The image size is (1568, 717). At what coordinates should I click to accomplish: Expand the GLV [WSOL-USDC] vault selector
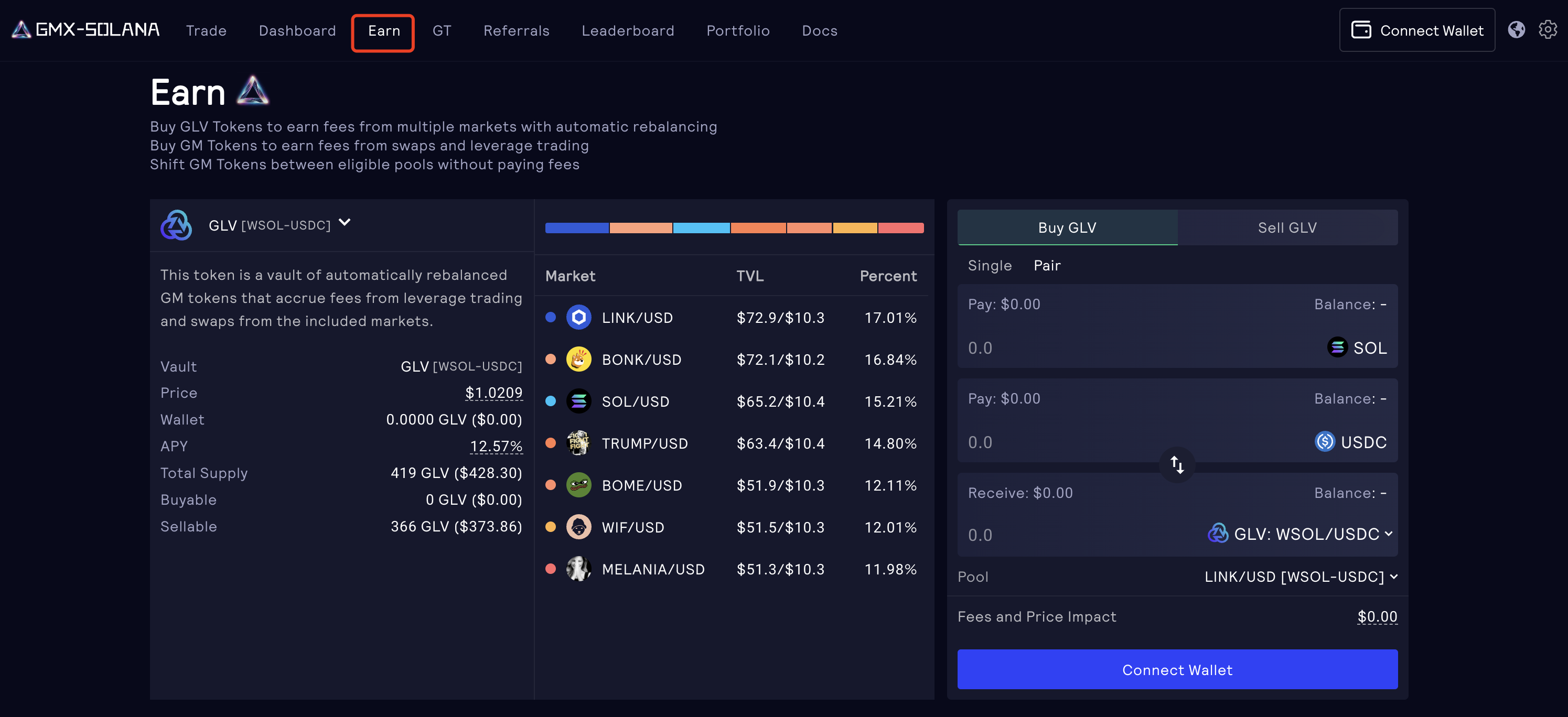pos(345,223)
